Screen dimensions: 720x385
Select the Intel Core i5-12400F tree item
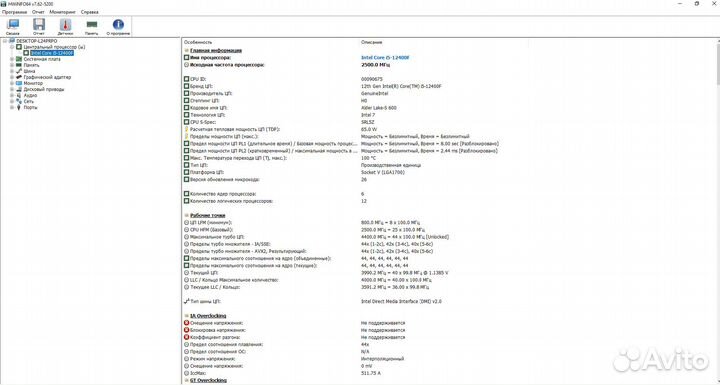coord(52,53)
